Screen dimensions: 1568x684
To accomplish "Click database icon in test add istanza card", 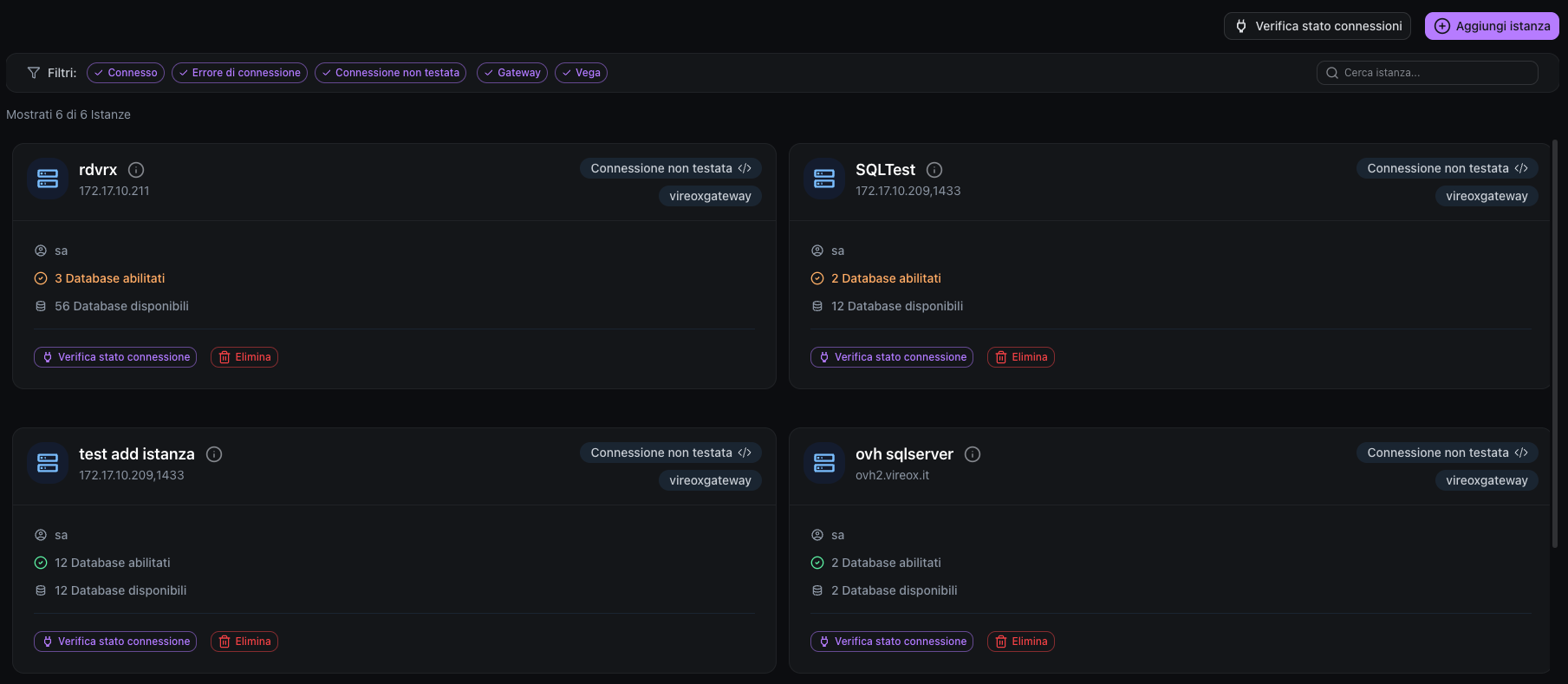I will (41, 590).
